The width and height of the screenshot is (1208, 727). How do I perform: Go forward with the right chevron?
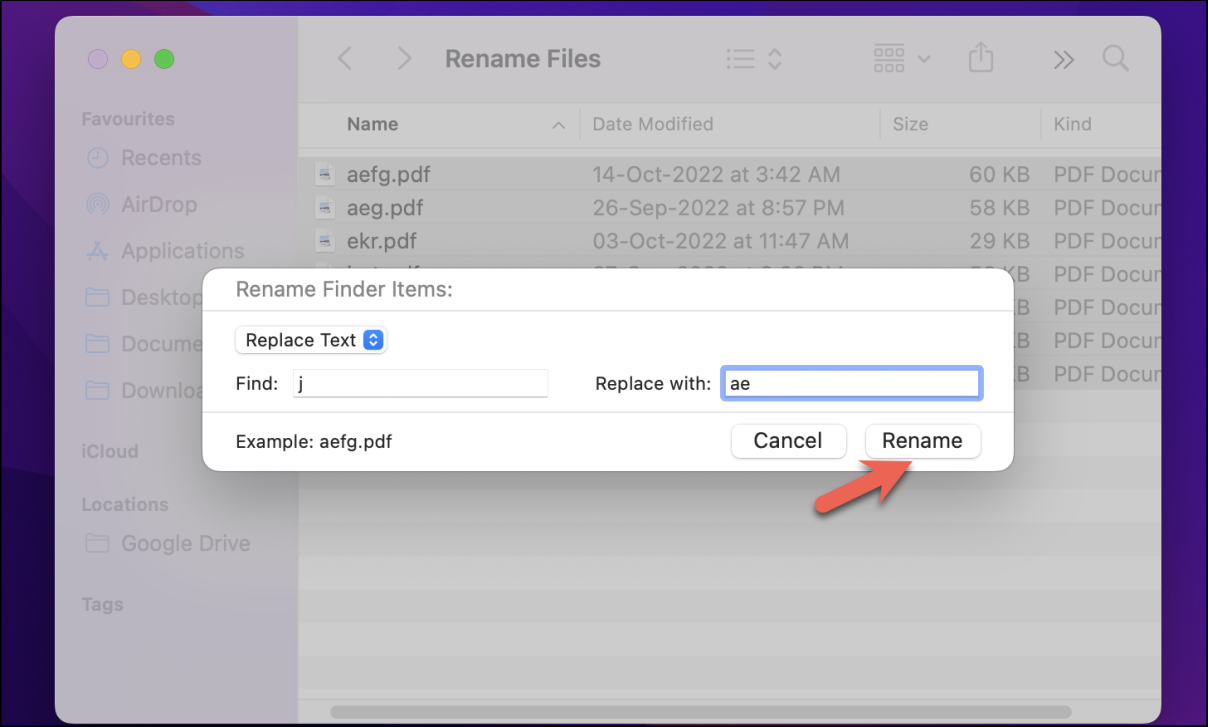coord(404,59)
